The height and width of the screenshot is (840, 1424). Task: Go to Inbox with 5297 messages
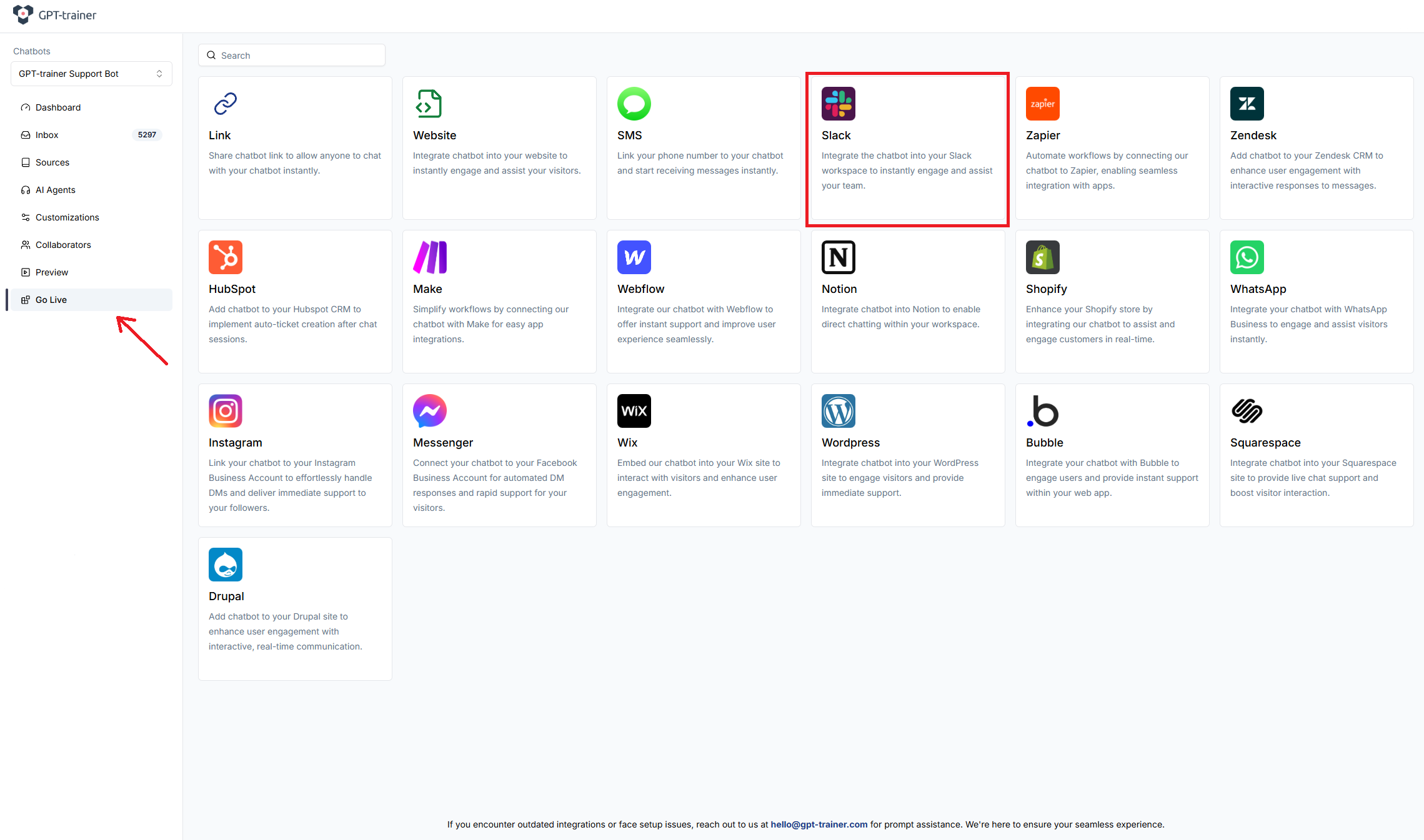47,135
